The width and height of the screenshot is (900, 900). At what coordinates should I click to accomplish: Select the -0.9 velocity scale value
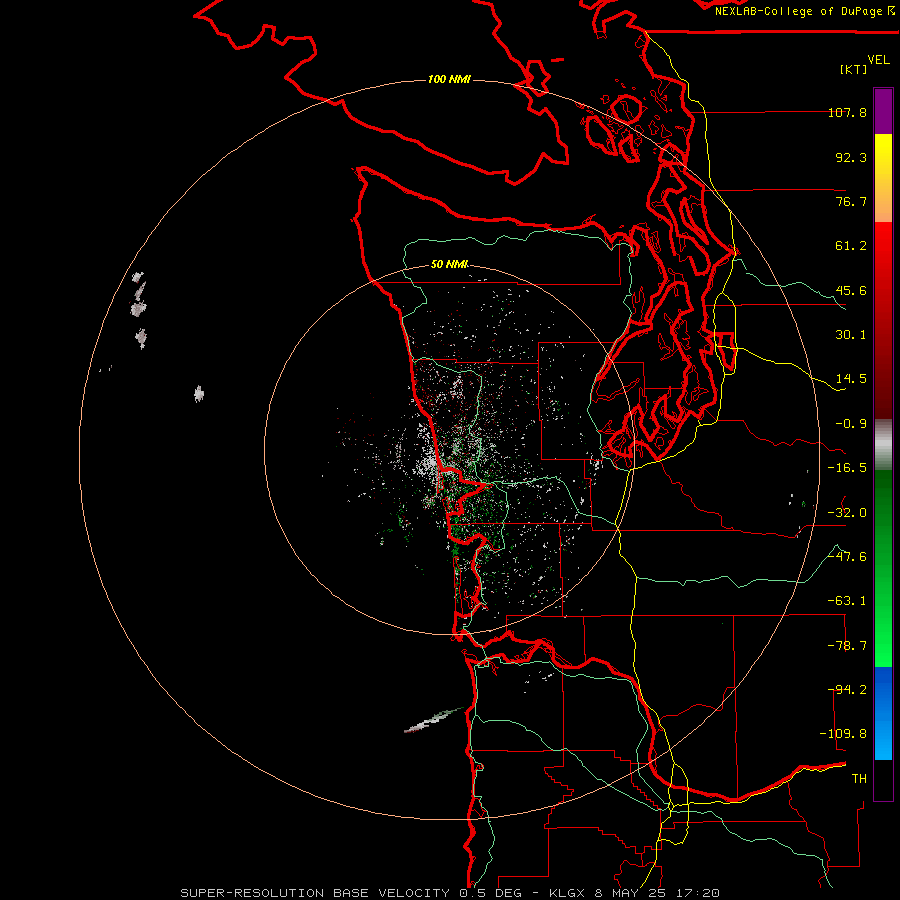(x=851, y=424)
